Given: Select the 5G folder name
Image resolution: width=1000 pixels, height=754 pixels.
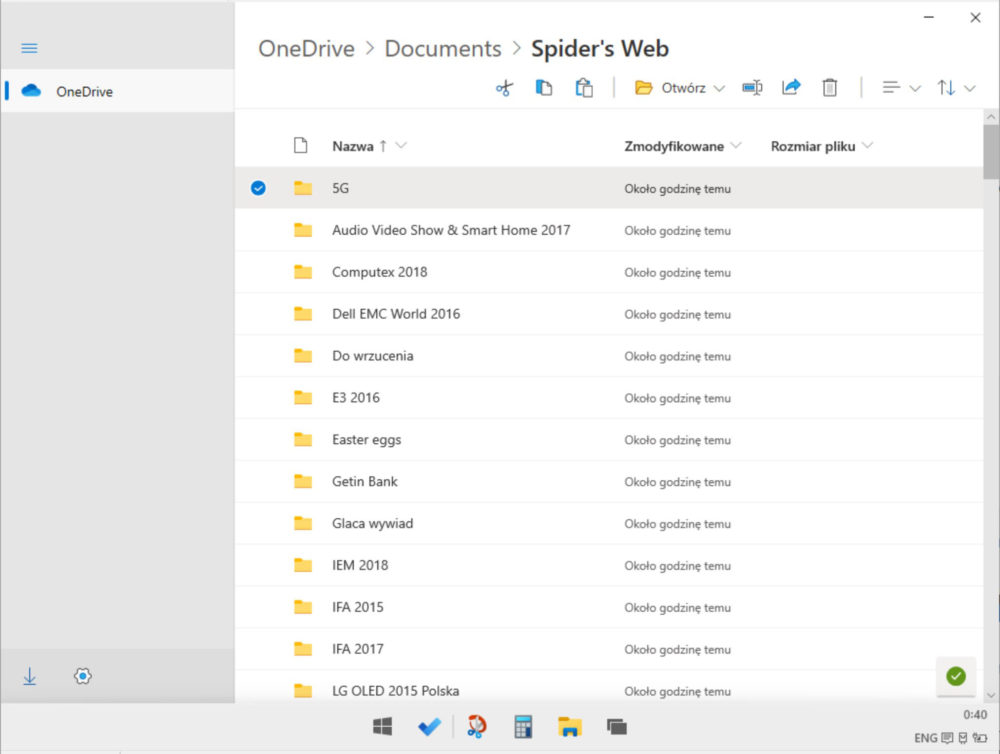Looking at the screenshot, I should (341, 188).
